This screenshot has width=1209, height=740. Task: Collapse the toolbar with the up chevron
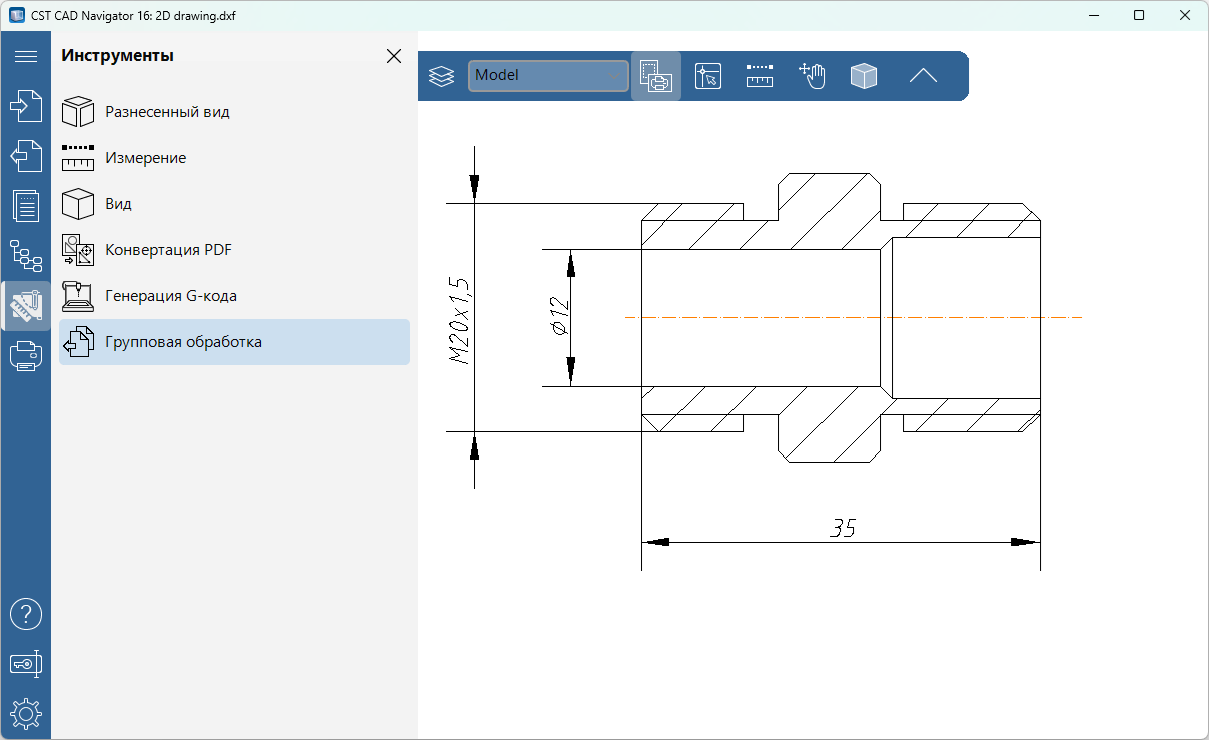pos(923,76)
